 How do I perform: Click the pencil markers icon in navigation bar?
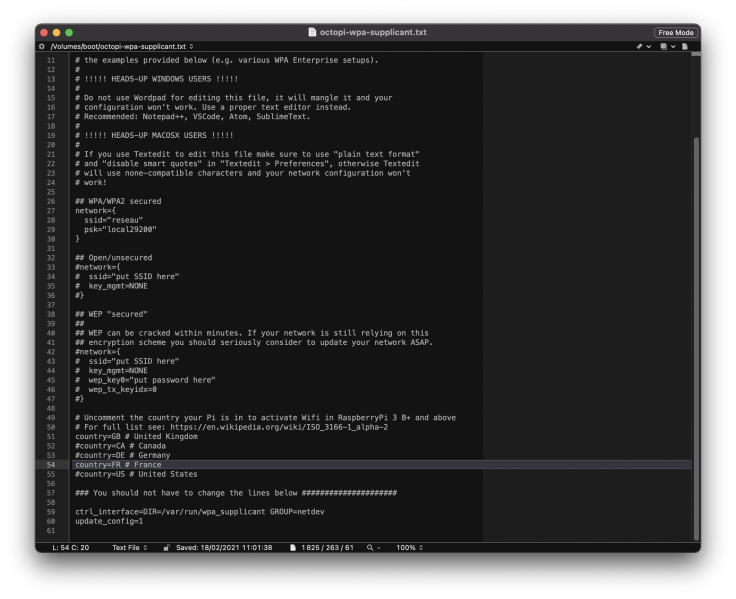tap(639, 46)
